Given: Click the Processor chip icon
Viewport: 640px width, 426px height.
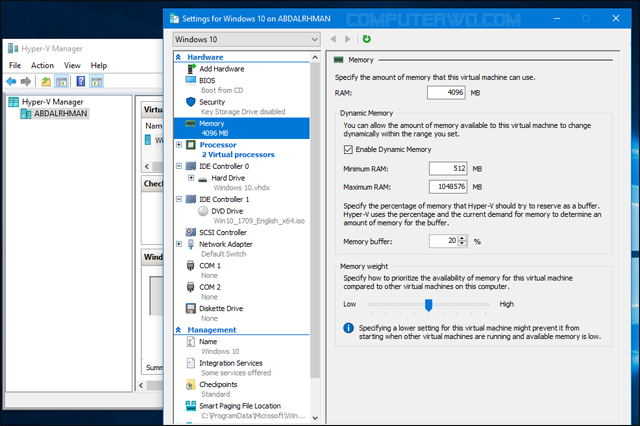Looking at the screenshot, I should click(191, 144).
